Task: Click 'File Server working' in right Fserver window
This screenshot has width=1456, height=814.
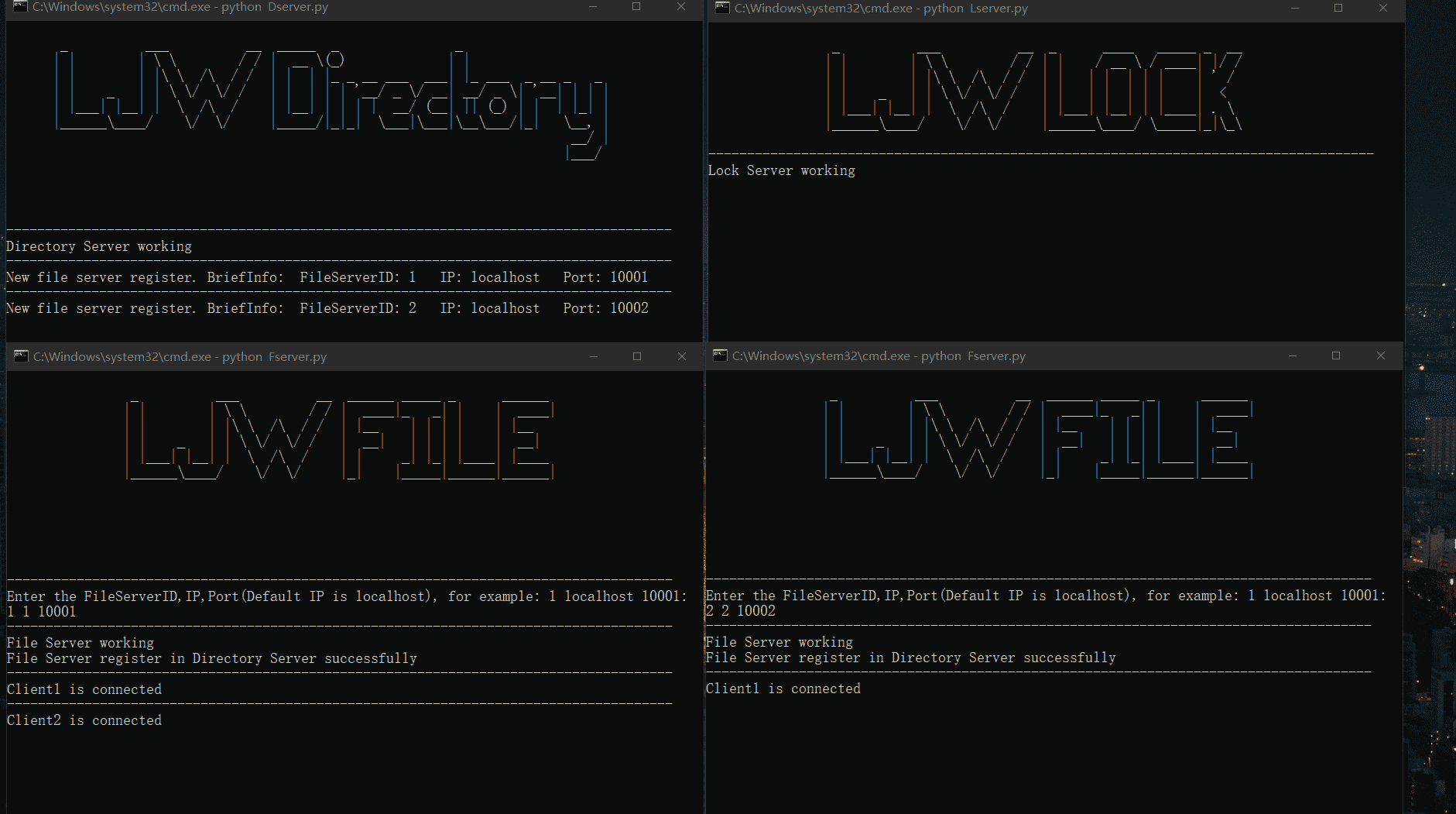Action: [x=779, y=642]
